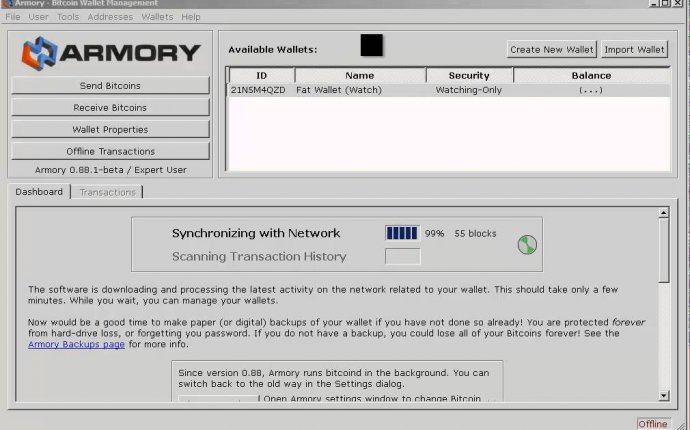Click the Armory logo icon
The width and height of the screenshot is (690, 430).
[40, 53]
